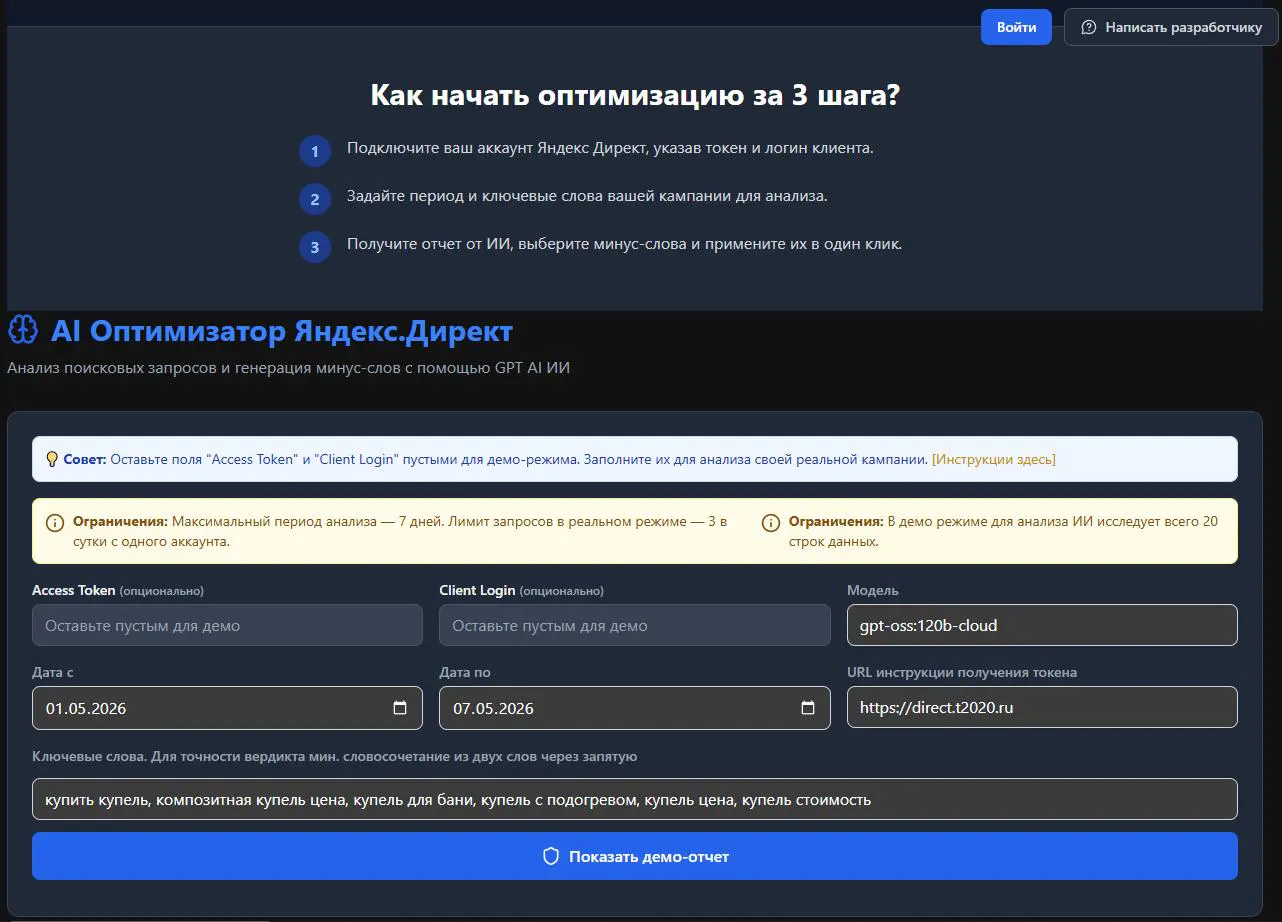This screenshot has width=1282, height=922.
Task: Click the heading "Как начать оптимизацию за 3 шага?"
Action: pos(635,95)
